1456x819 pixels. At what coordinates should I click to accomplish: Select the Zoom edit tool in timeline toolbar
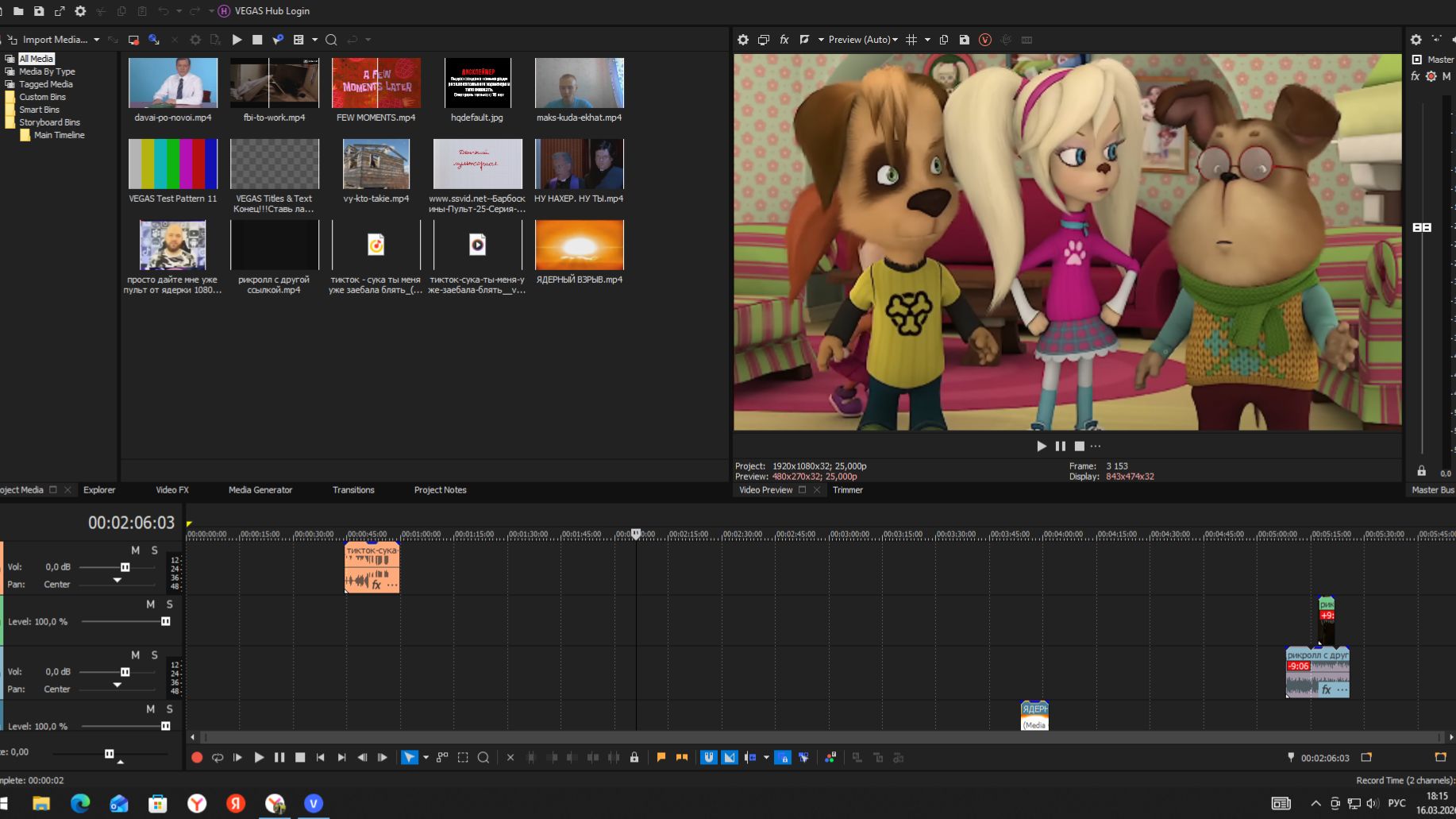(x=483, y=758)
